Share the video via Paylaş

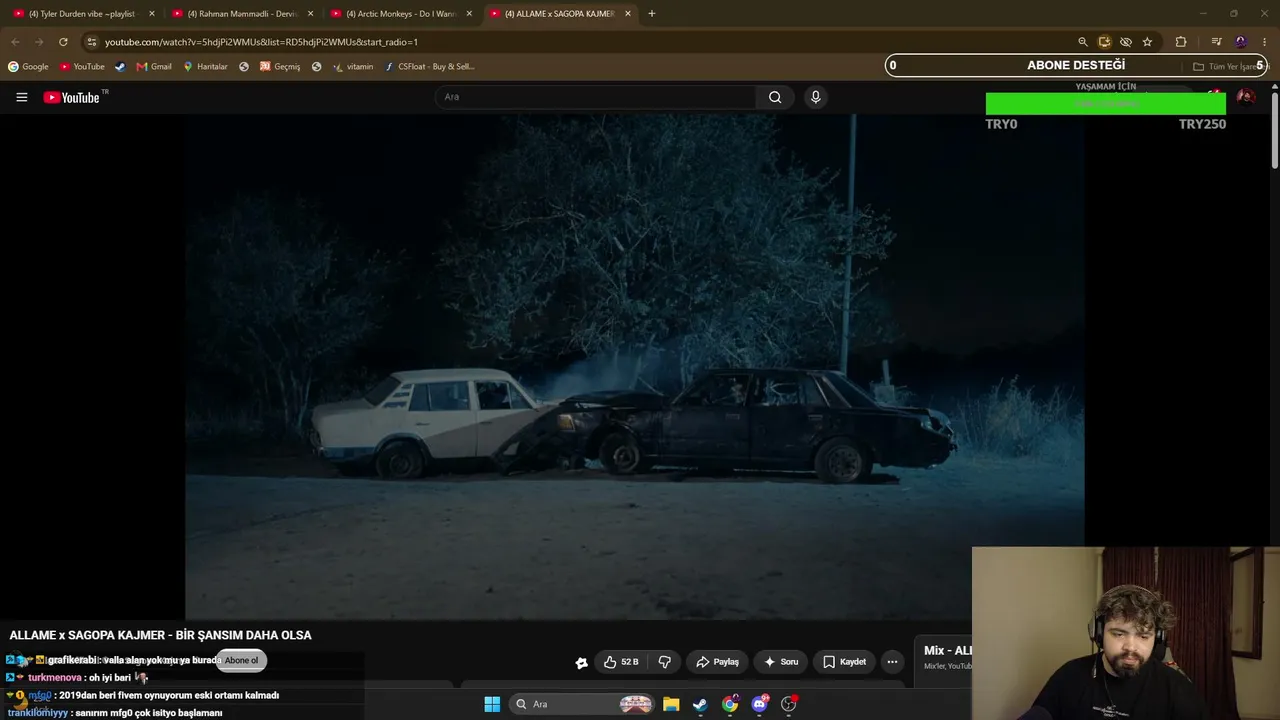coord(717,662)
